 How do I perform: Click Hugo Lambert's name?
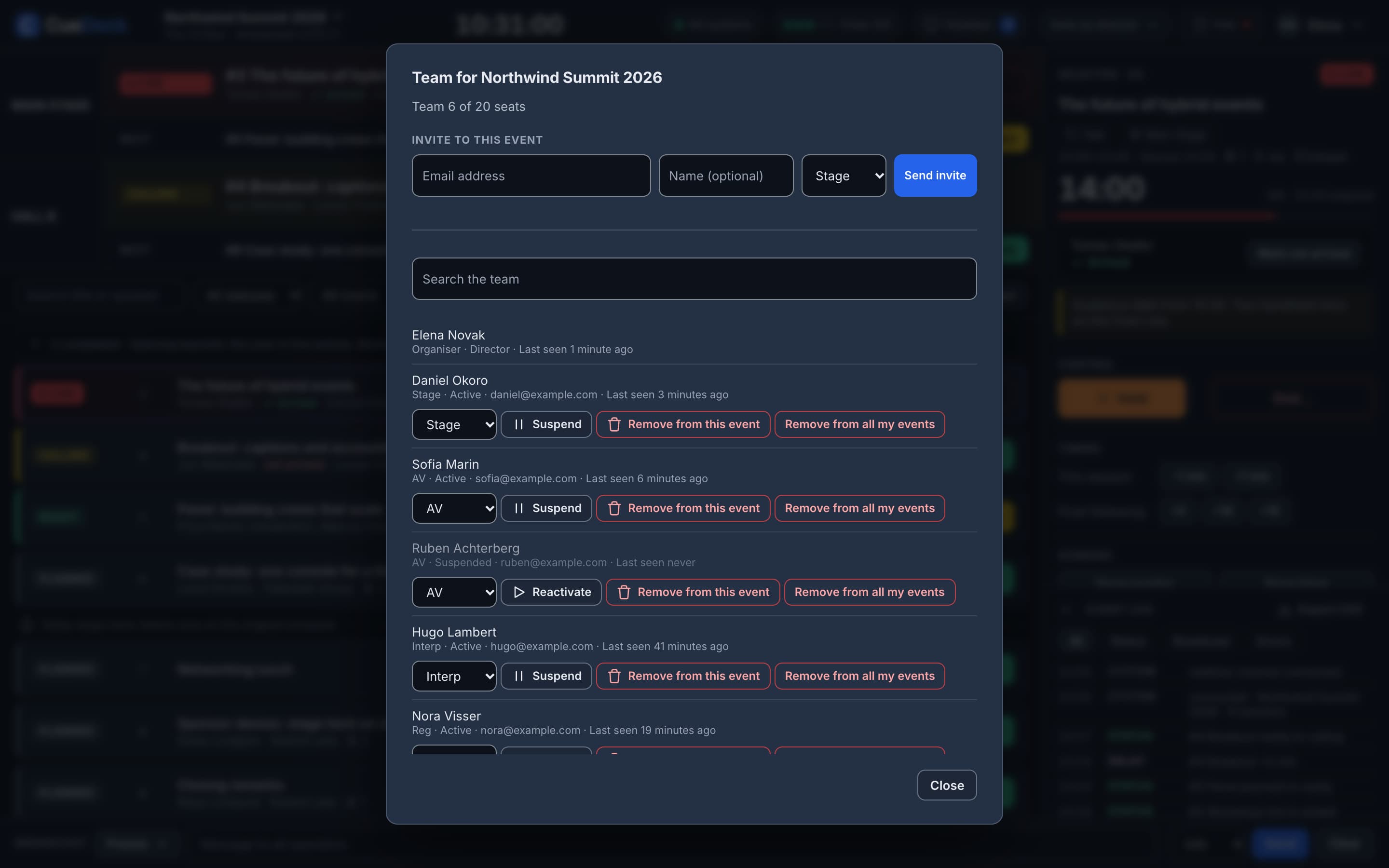tap(454, 632)
